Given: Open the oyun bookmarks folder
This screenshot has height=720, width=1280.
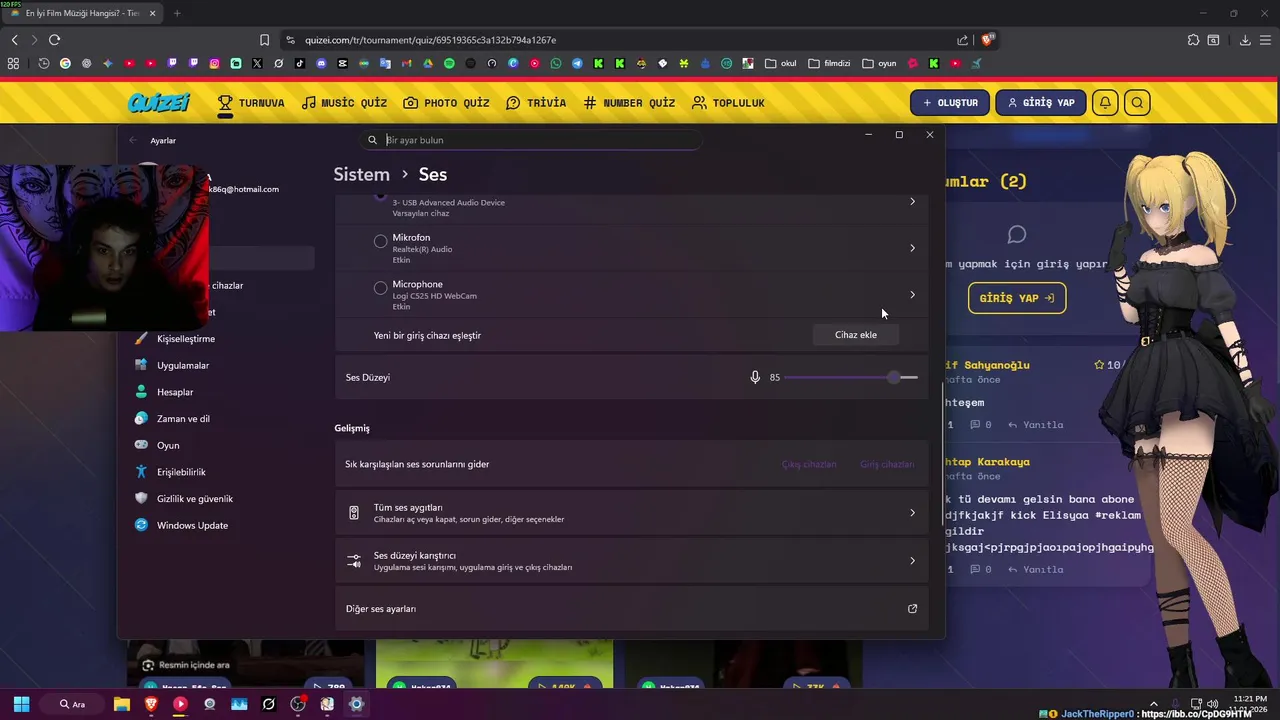Looking at the screenshot, I should pos(880,63).
